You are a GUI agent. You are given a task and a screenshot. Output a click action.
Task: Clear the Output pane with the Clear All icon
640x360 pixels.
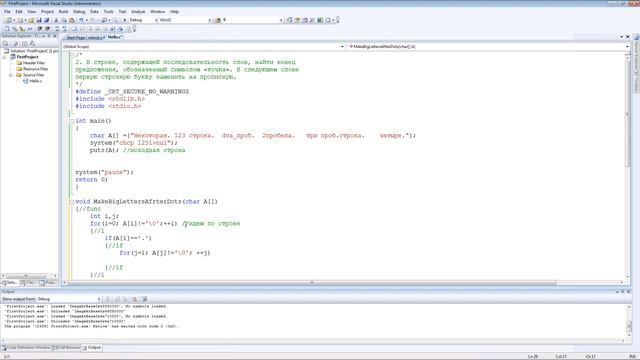pos(134,299)
